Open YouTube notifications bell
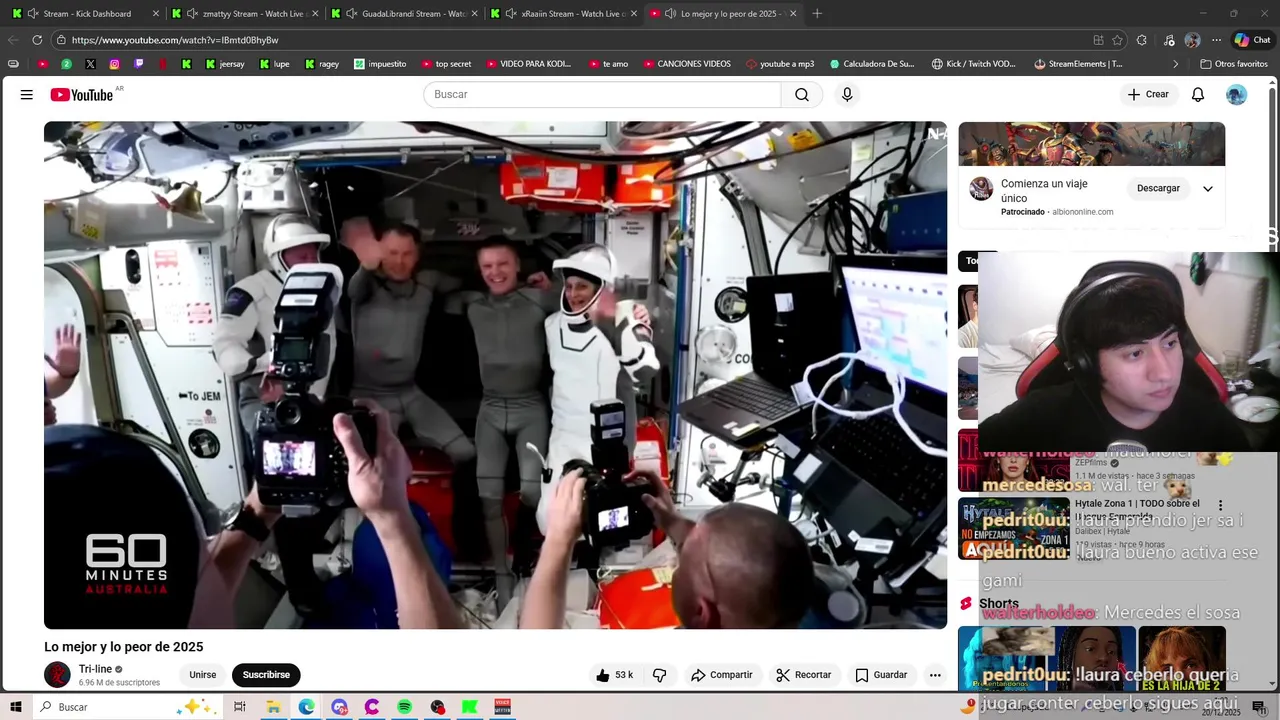The image size is (1280, 720). click(1198, 94)
